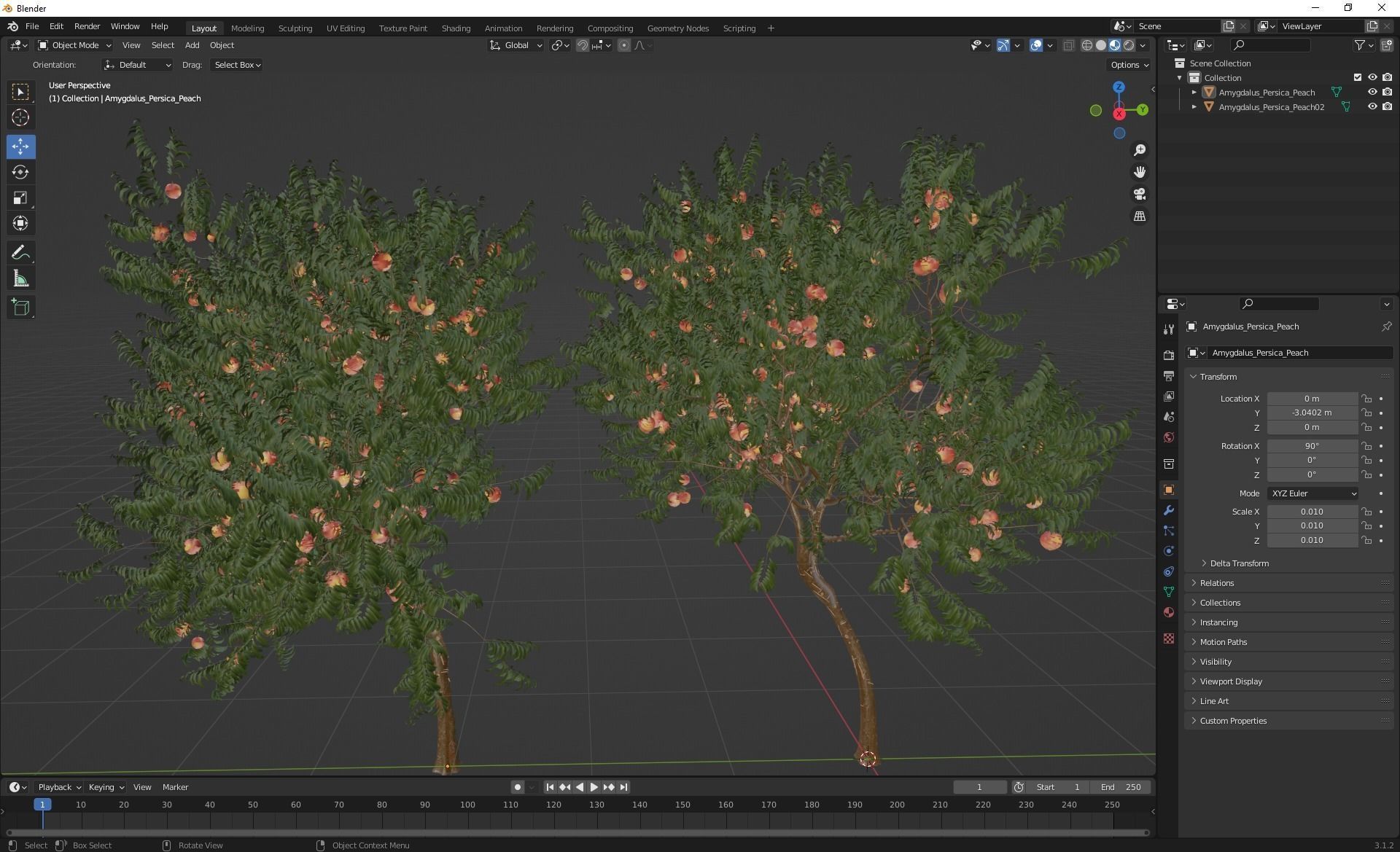1400x852 pixels.
Task: Toggle snapping magnet icon
Action: click(582, 45)
